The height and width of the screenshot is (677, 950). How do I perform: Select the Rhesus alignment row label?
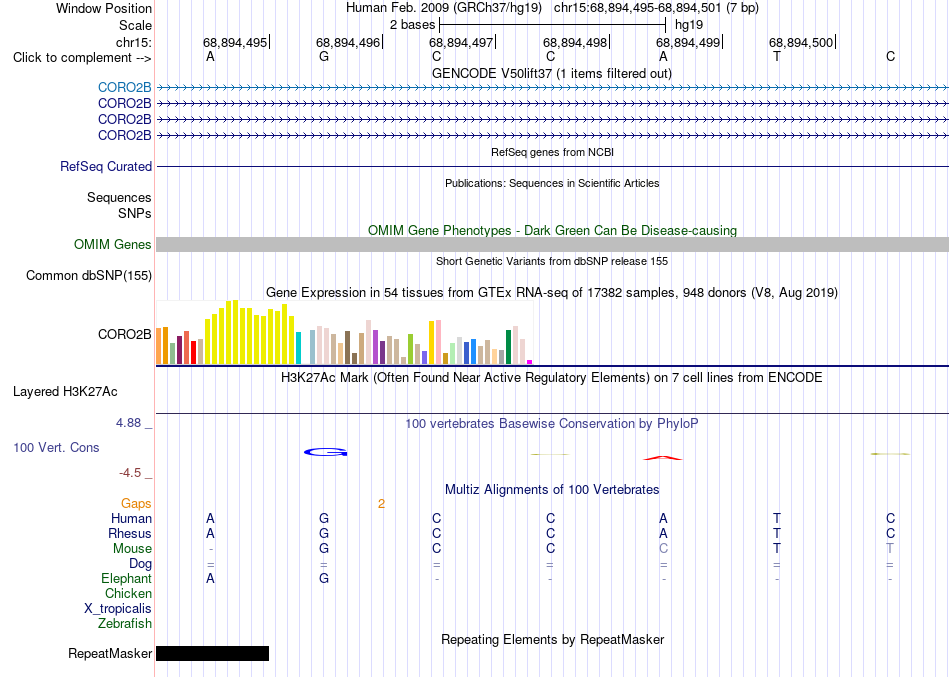[x=129, y=534]
